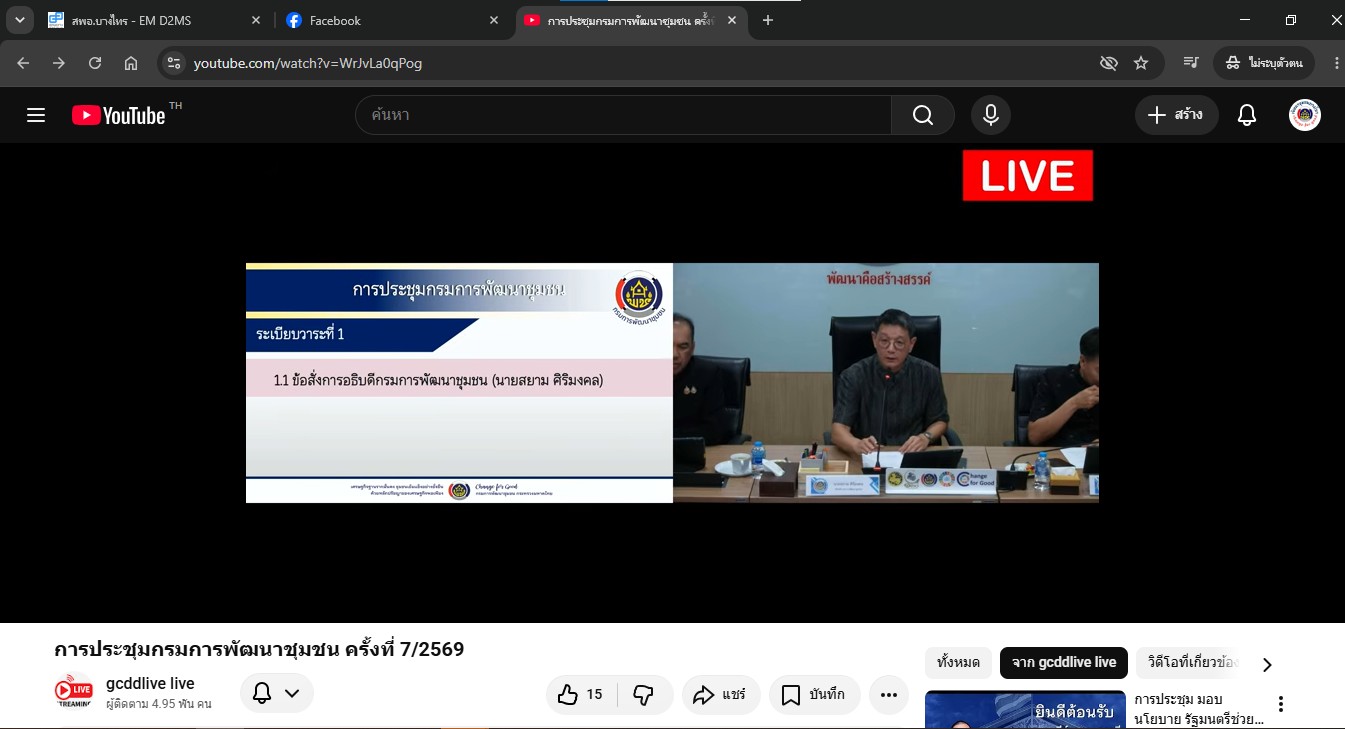Screen dimensions: 1345x729
Task: Select the วิดีโอที่เกี่ยวข้อง chip
Action: click(x=1188, y=662)
